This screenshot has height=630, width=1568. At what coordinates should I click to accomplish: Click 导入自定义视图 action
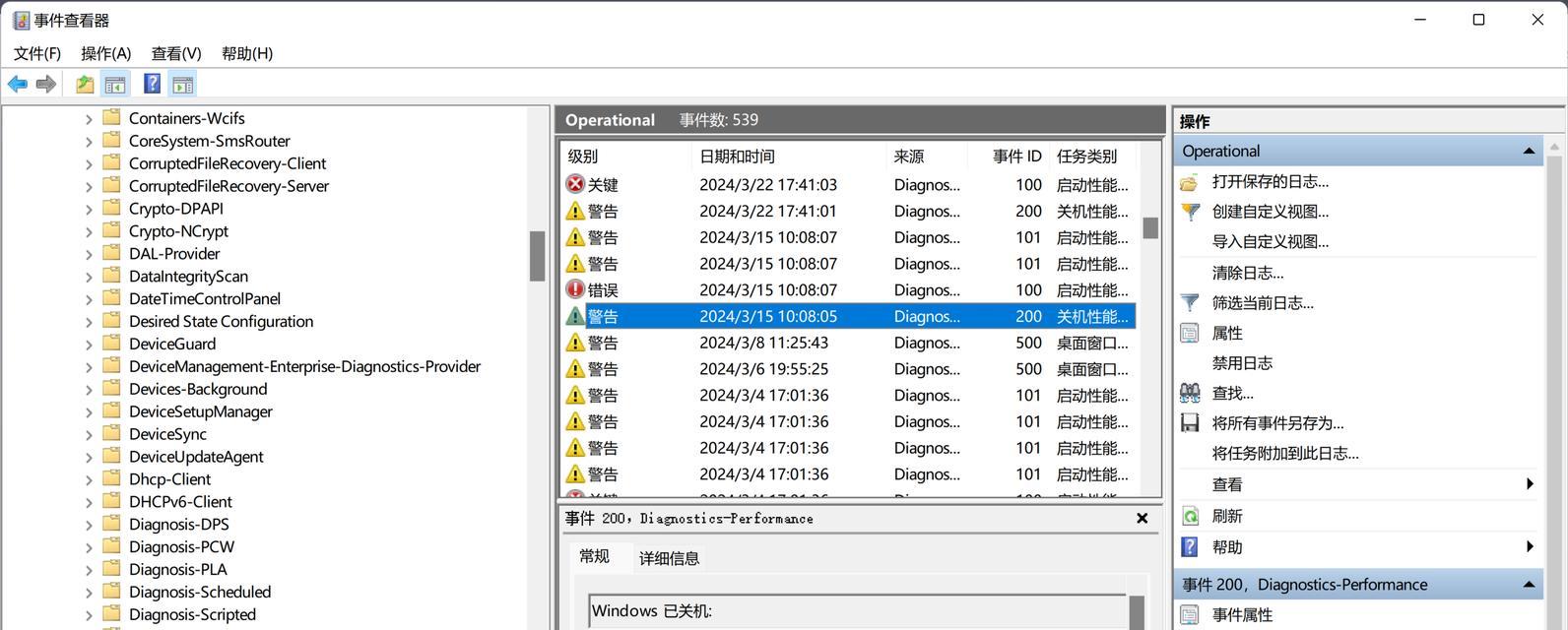coord(1271,242)
